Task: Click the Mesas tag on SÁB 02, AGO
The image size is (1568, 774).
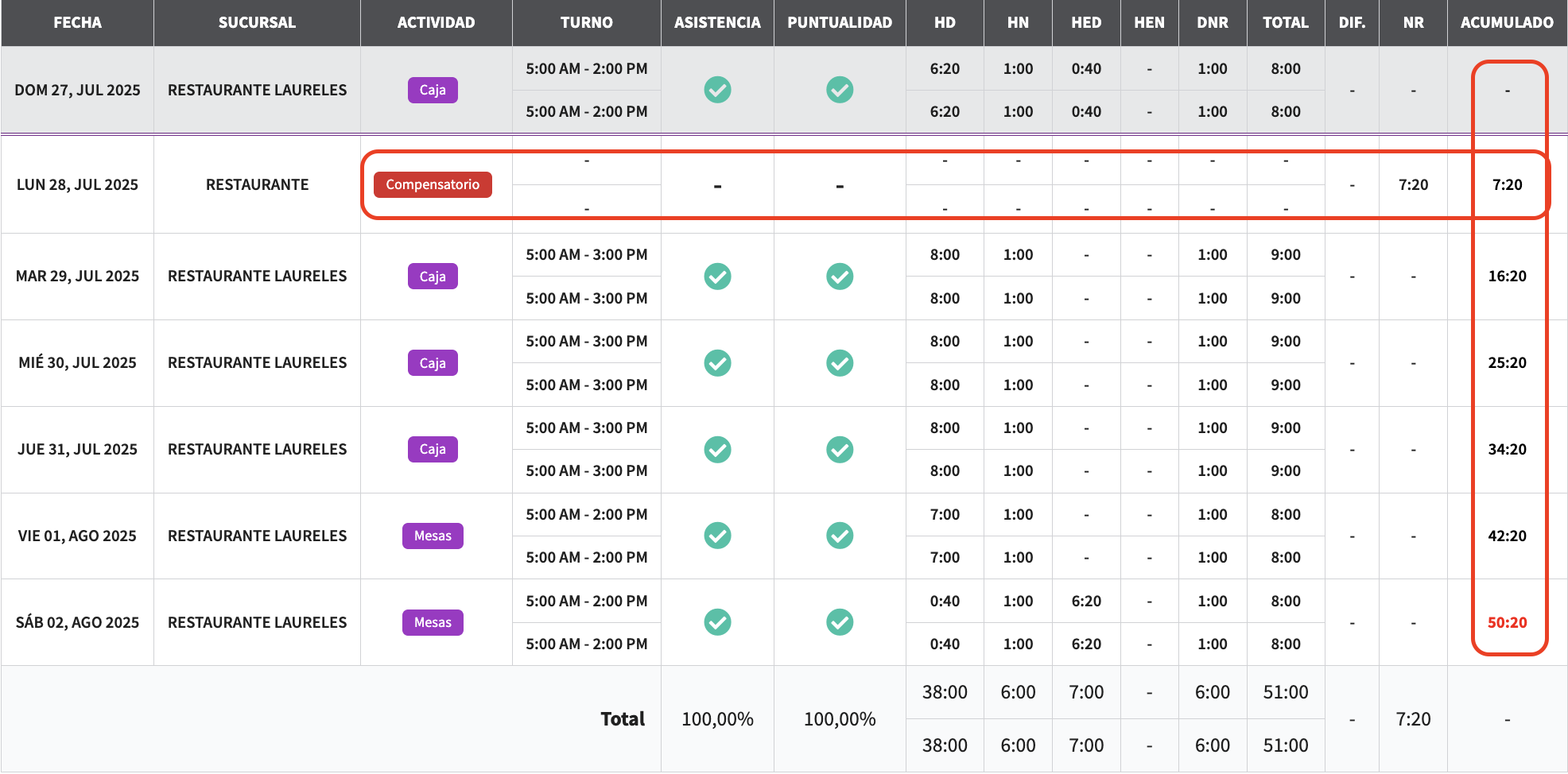Action: pyautogui.click(x=433, y=622)
